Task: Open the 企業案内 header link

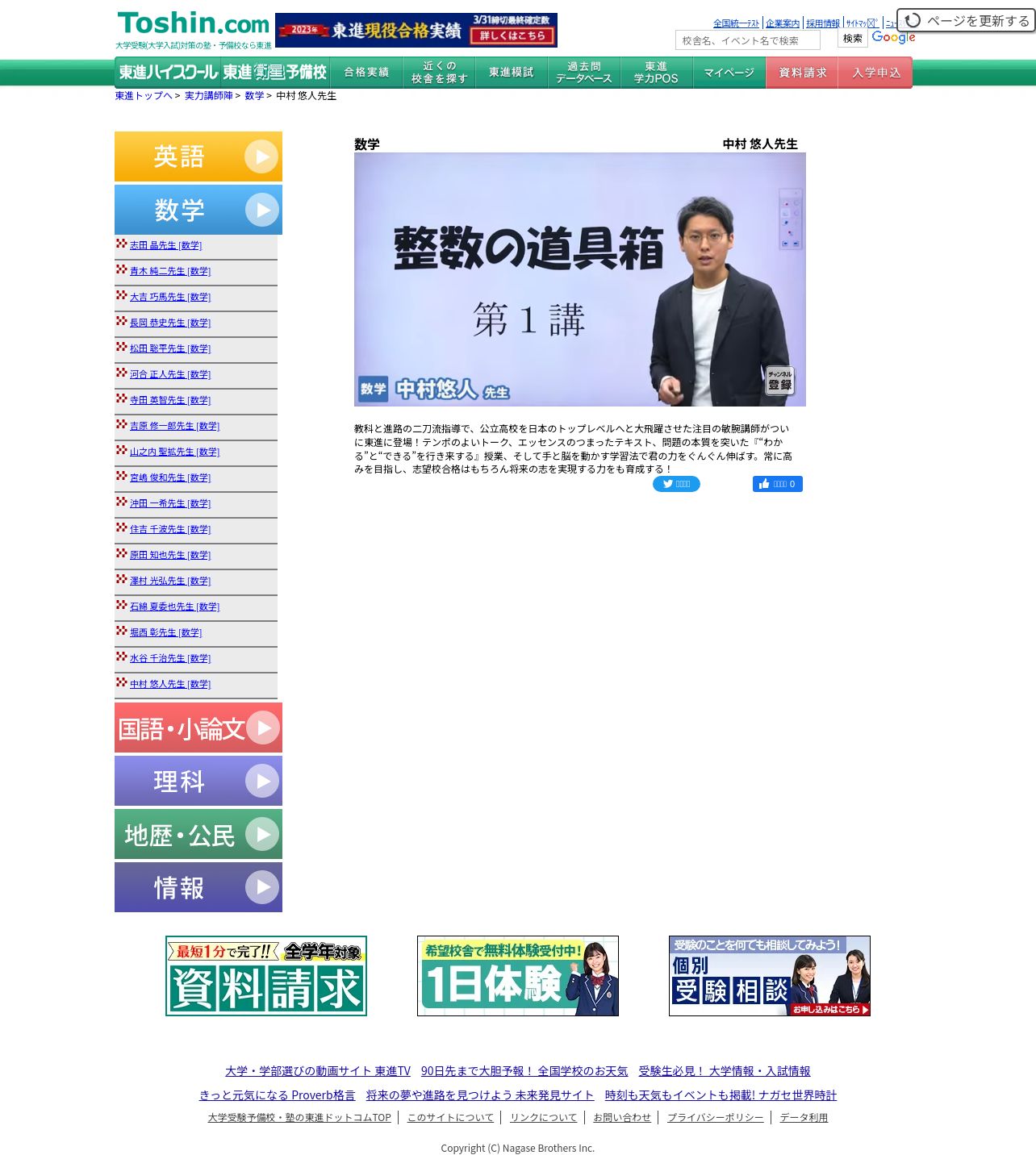Action: [783, 23]
